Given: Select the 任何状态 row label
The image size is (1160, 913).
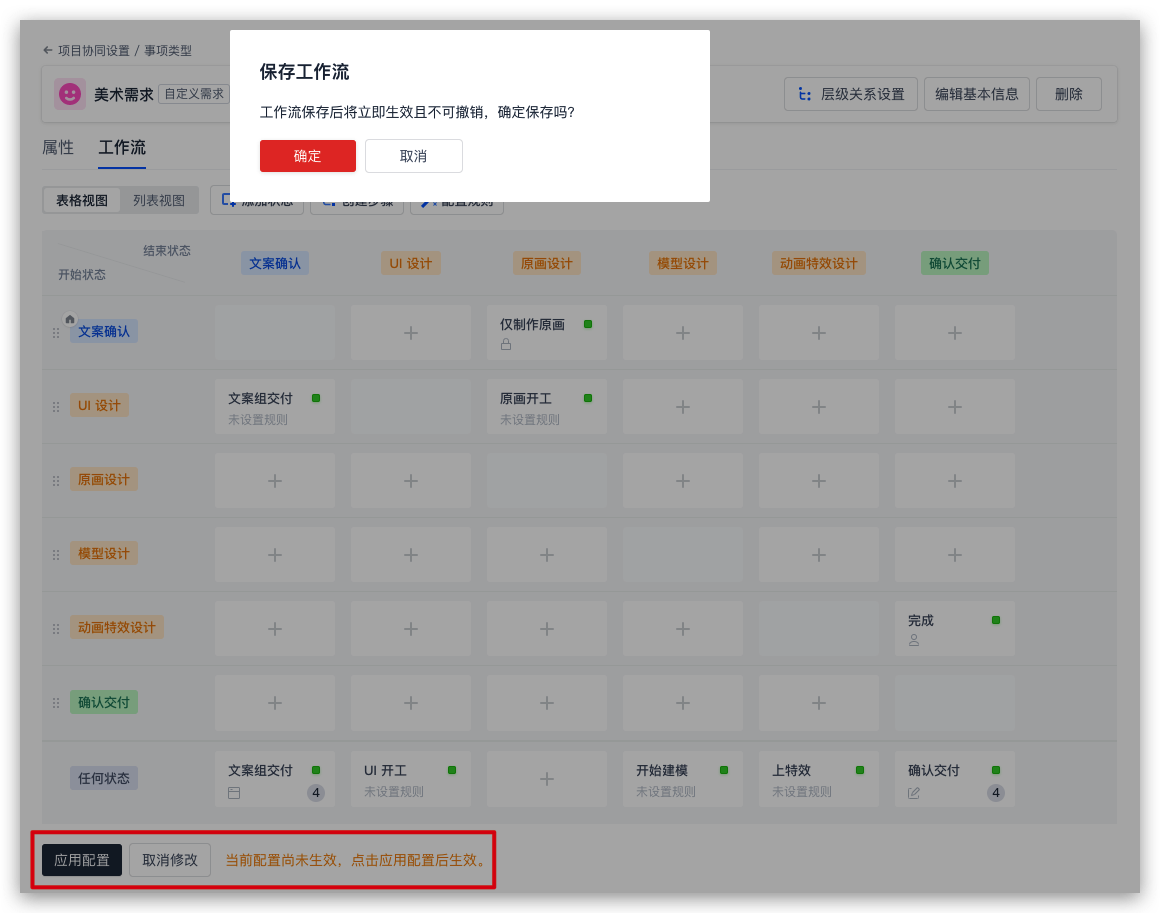Looking at the screenshot, I should 104,778.
